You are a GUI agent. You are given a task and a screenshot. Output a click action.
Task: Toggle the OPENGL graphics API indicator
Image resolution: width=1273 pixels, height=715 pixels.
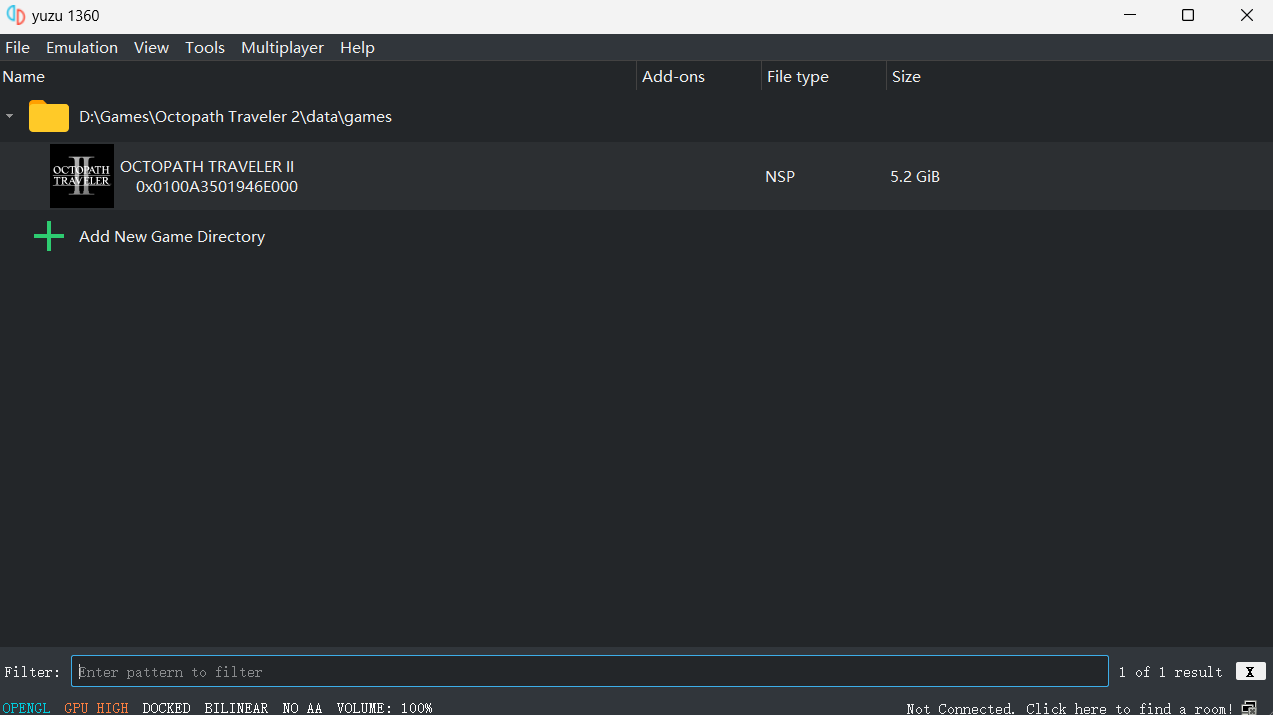pyautogui.click(x=27, y=707)
